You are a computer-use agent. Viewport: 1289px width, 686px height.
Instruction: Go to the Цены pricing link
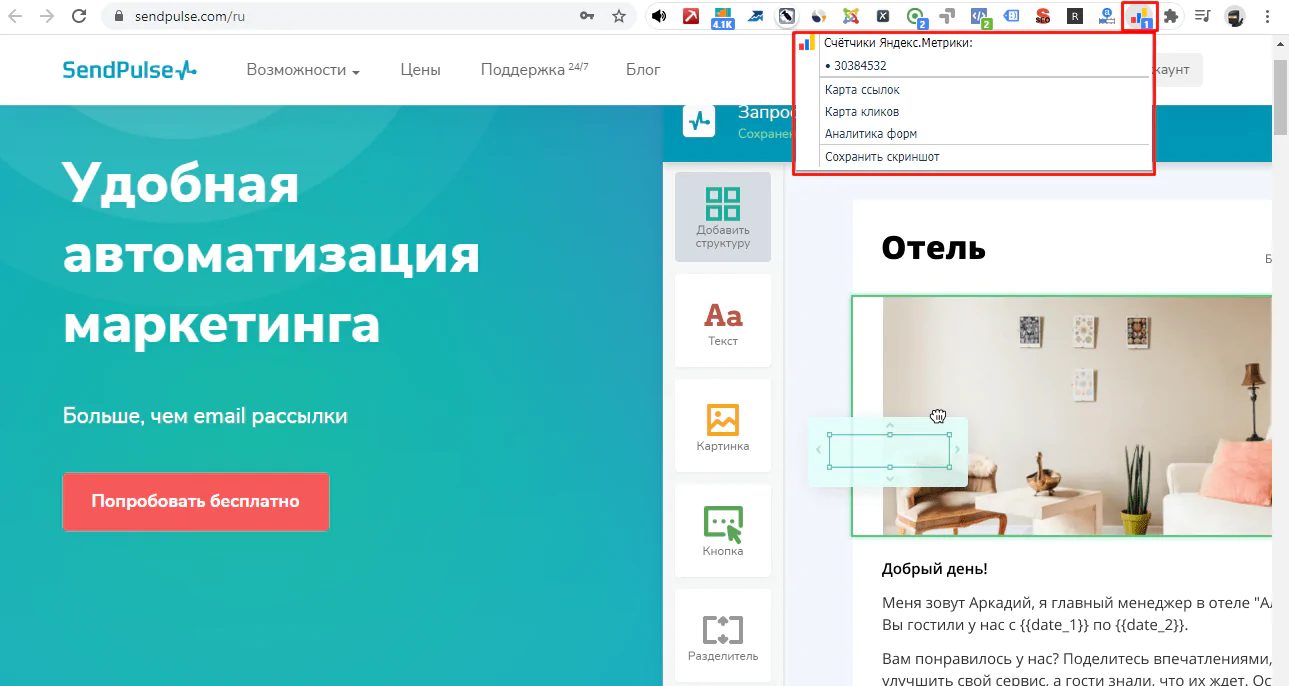420,70
